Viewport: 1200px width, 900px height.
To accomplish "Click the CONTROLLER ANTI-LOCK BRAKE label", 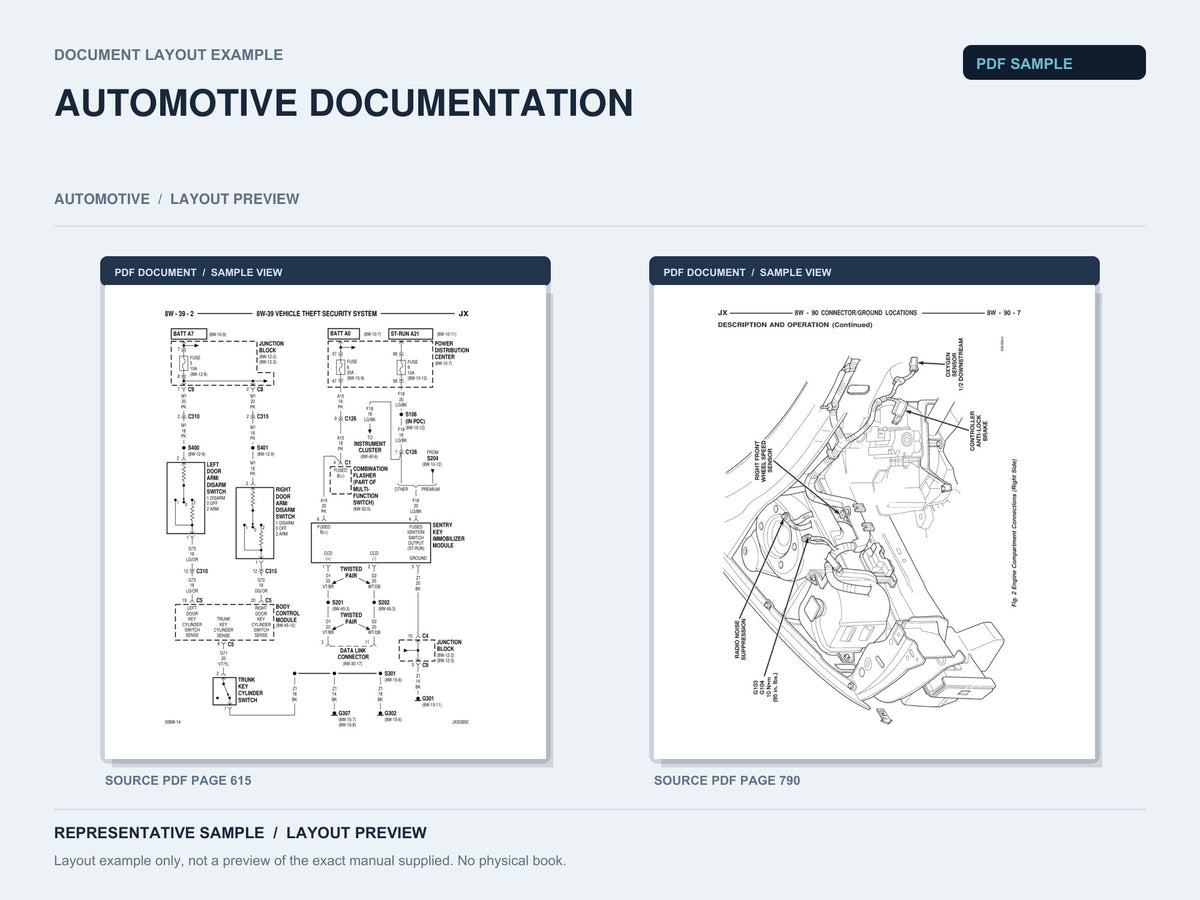I will 979,431.
